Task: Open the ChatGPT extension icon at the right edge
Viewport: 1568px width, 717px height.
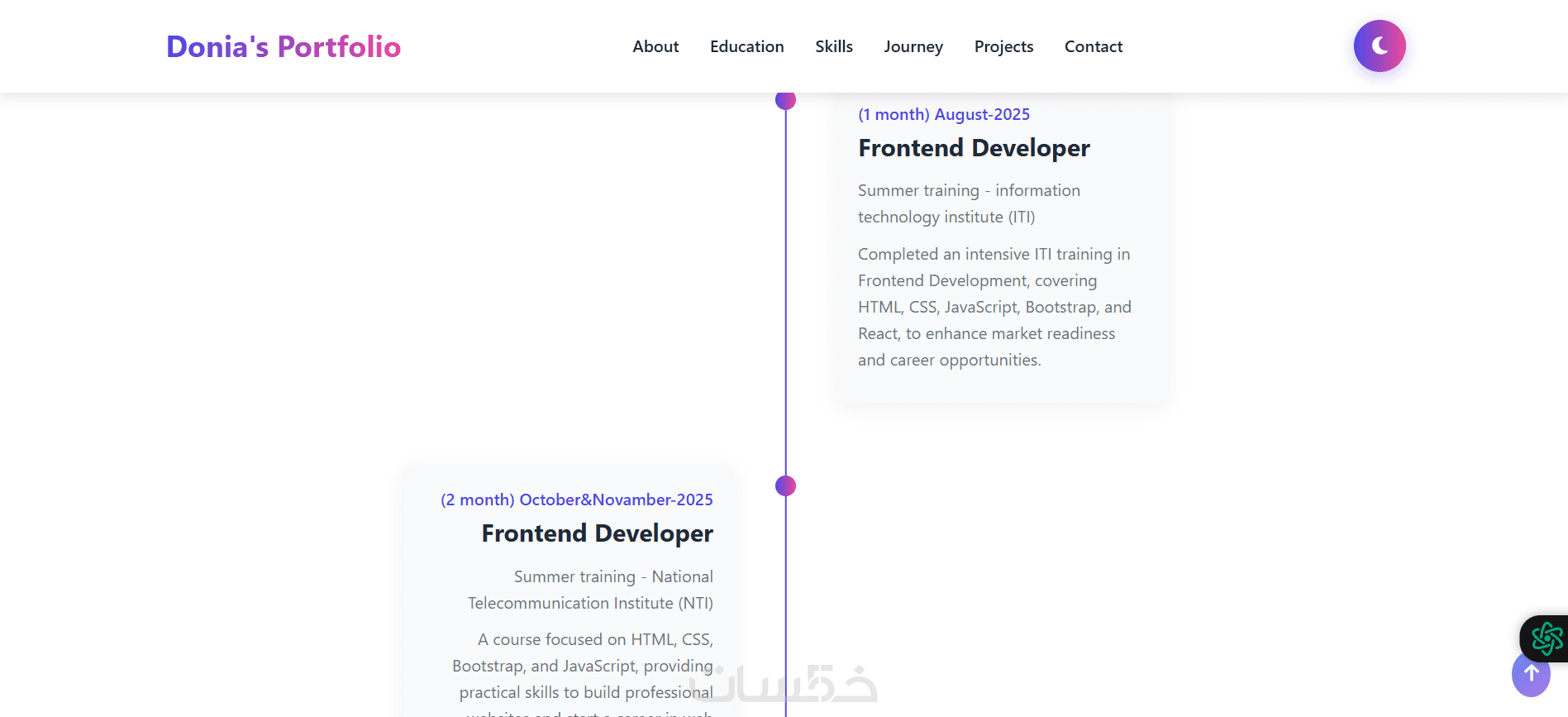Action: pyautogui.click(x=1547, y=638)
